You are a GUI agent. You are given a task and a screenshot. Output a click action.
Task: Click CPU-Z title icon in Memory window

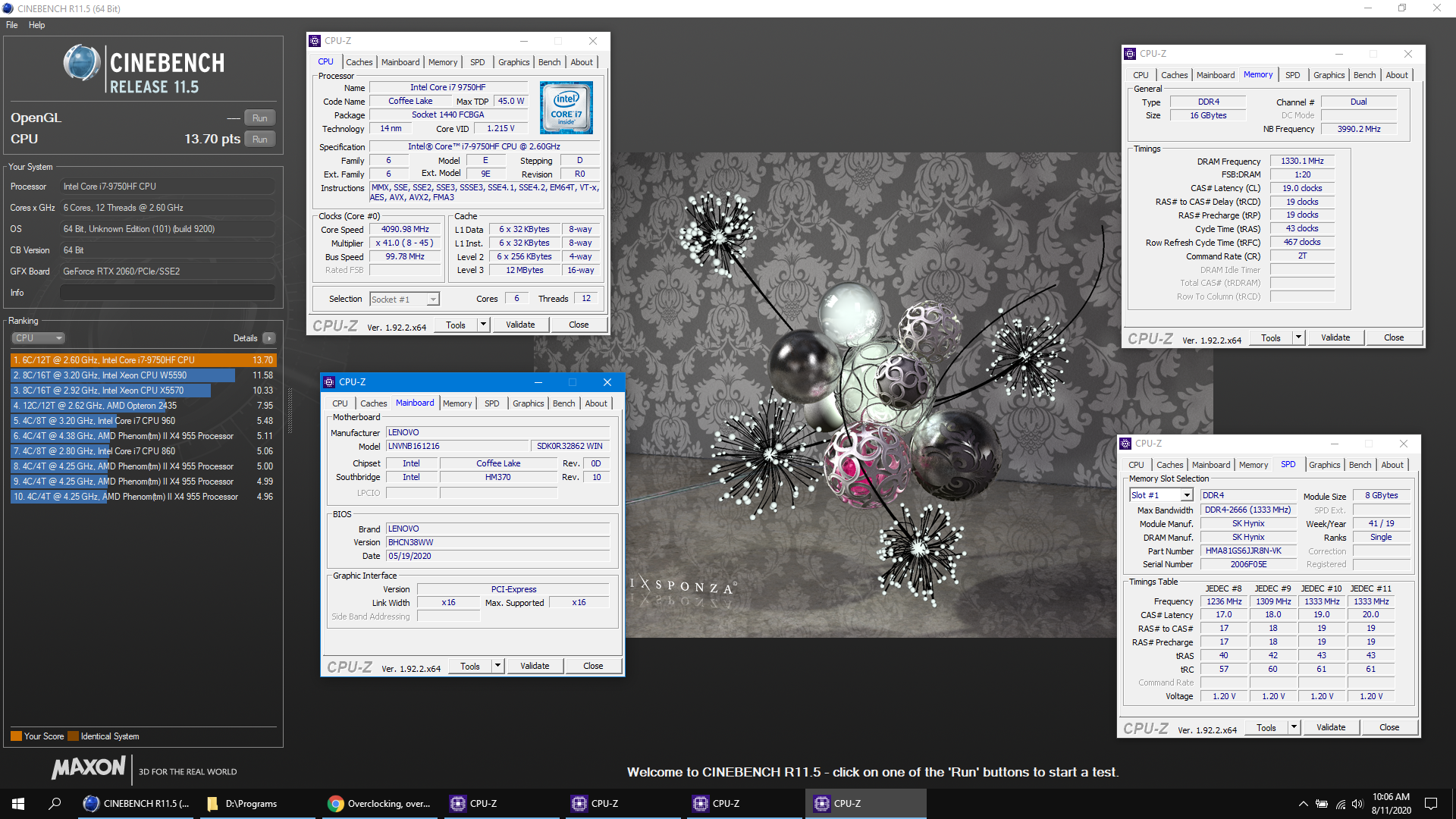[x=1130, y=54]
